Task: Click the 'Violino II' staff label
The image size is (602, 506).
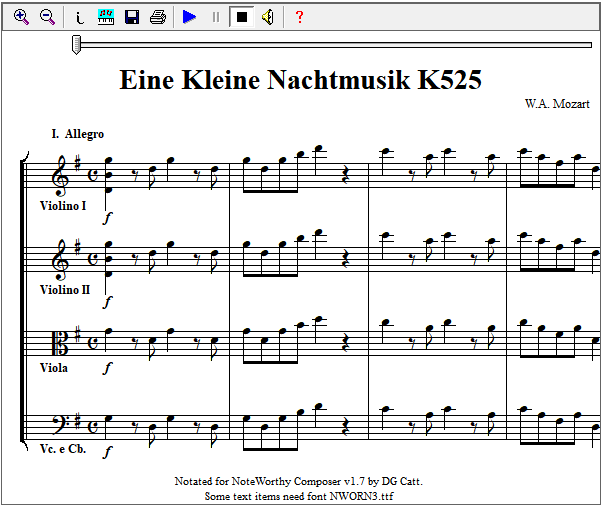Action: coord(65,289)
